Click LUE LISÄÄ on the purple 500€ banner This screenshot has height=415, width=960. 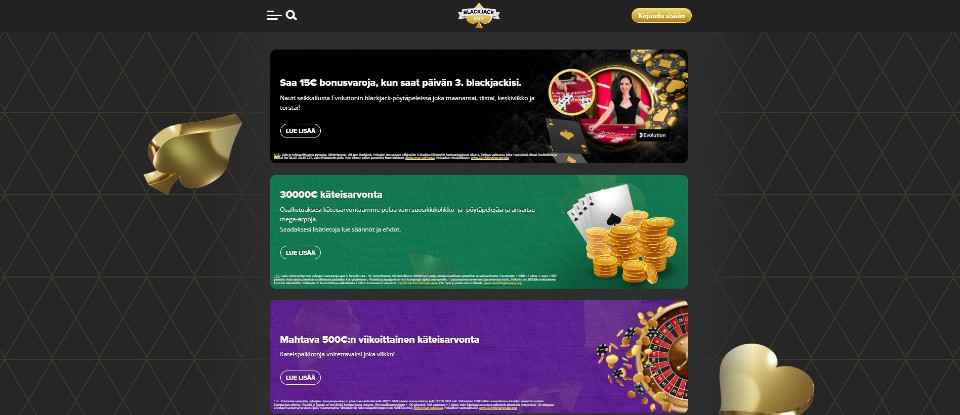coord(300,378)
